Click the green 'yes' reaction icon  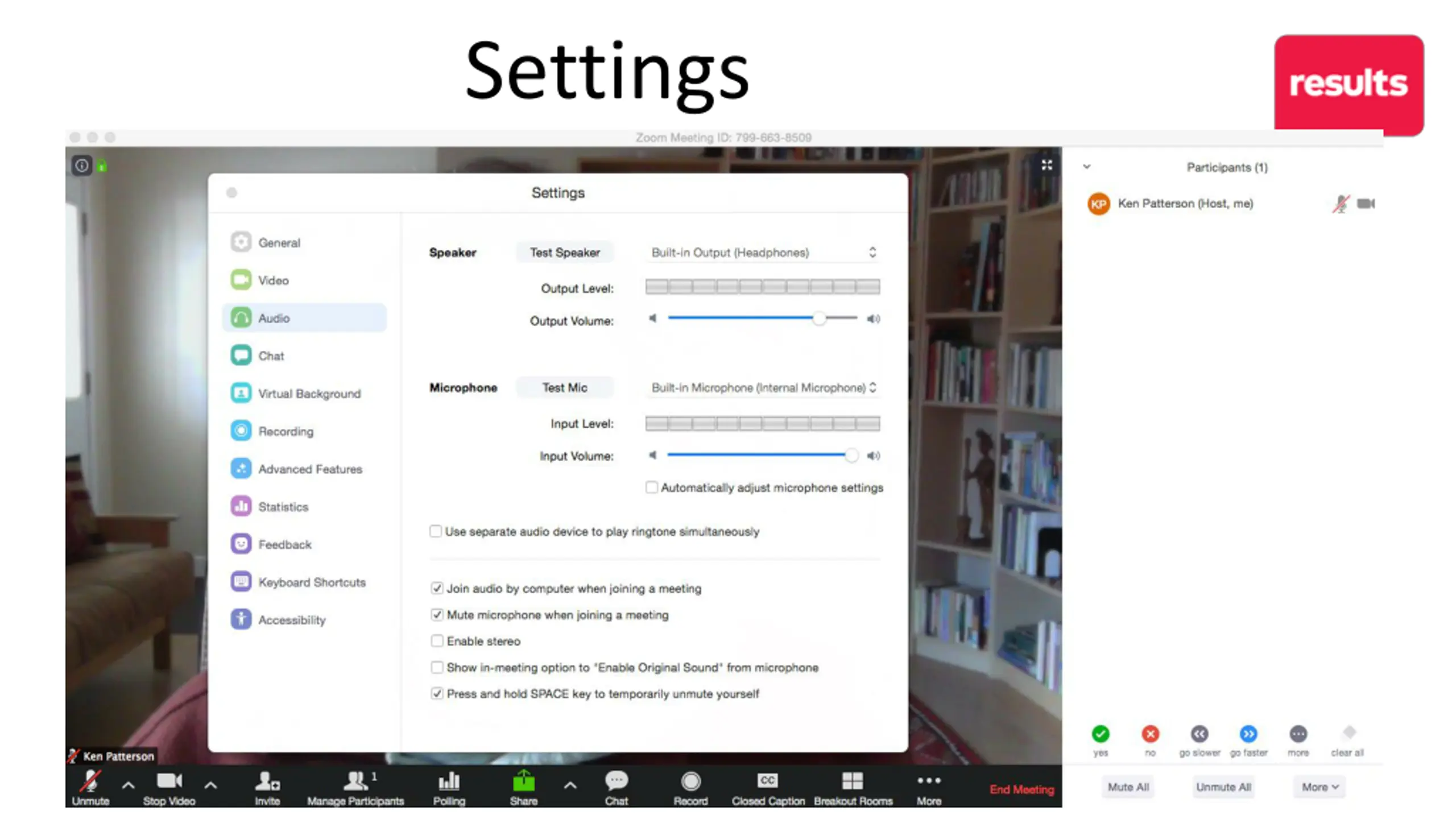(x=1100, y=734)
